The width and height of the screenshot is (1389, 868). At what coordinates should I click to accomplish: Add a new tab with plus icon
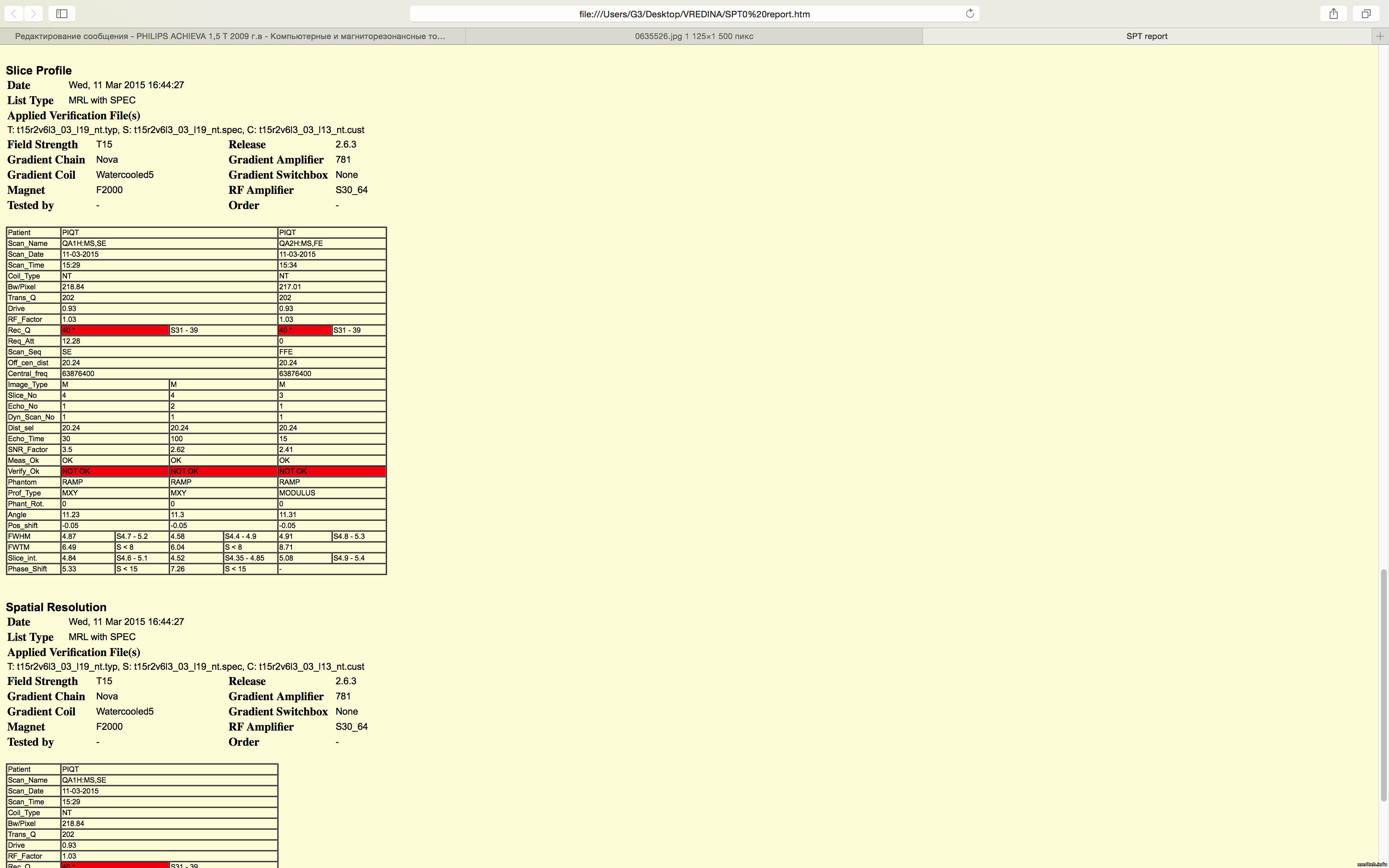pyautogui.click(x=1380, y=36)
